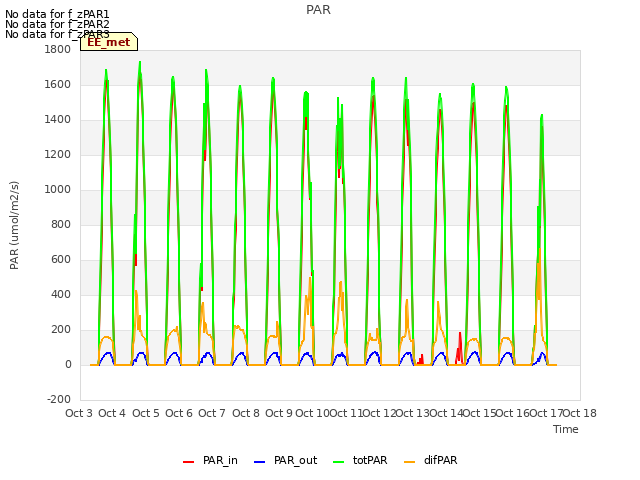640x480 pixels.
Task: Click the Oct 7 x-axis tick label
Action: click(212, 413)
